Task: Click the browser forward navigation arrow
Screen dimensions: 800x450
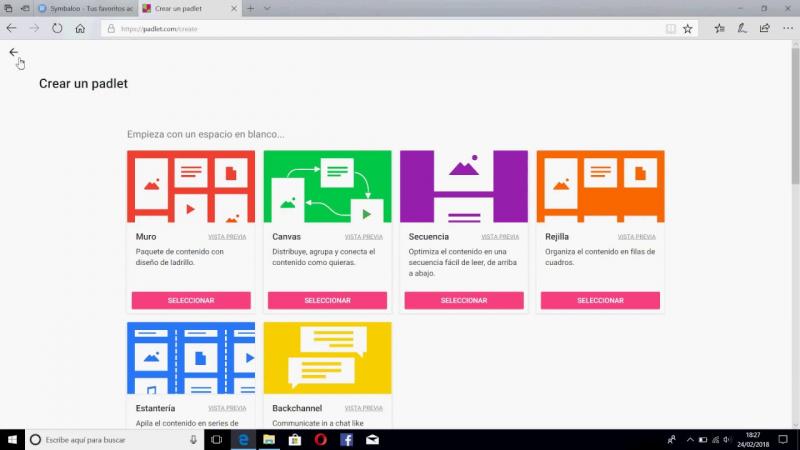Action: tap(34, 29)
